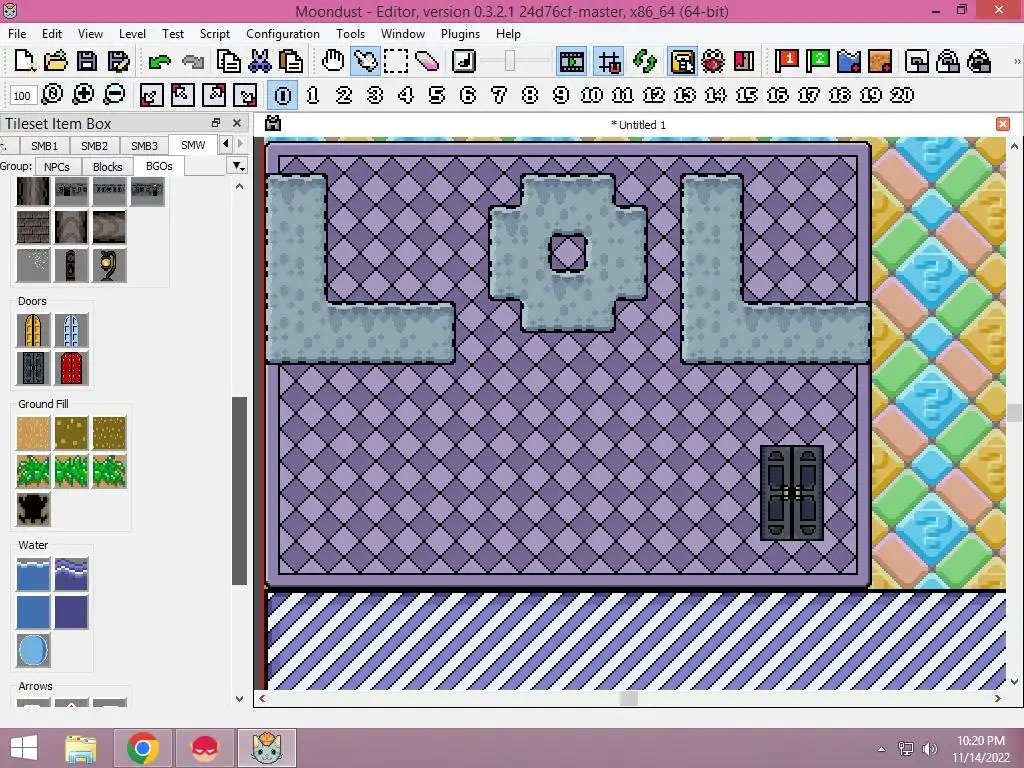This screenshot has width=1024, height=768.
Task: Toggle section 0 button
Action: (x=283, y=95)
